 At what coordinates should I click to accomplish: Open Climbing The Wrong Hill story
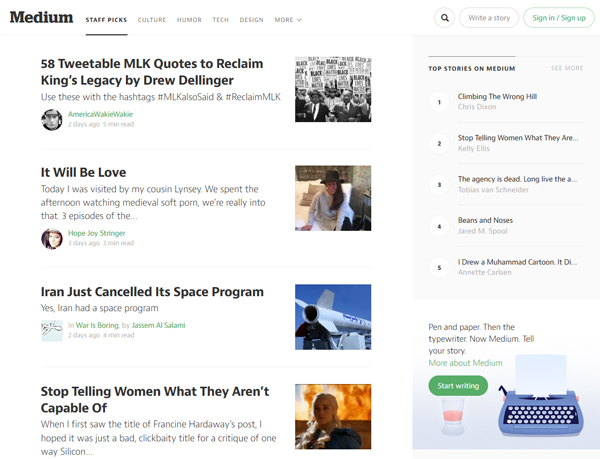pyautogui.click(x=497, y=97)
